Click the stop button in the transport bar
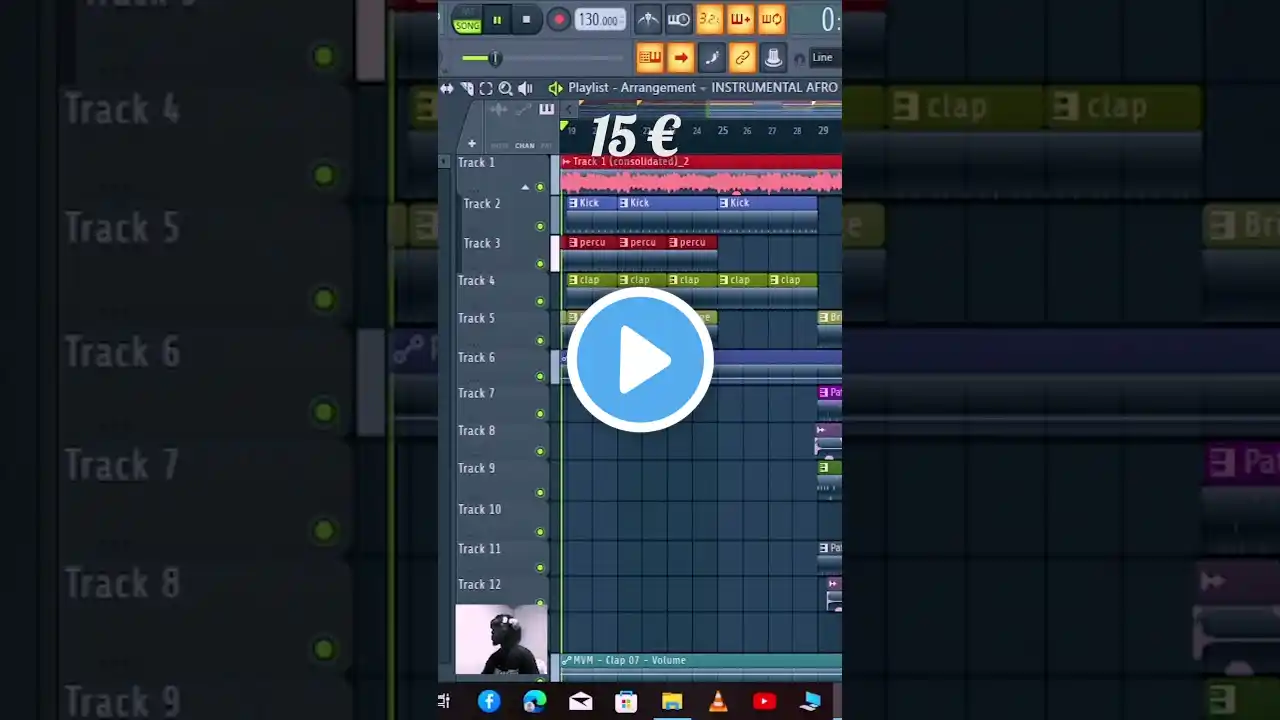The image size is (1280, 720). pos(526,19)
